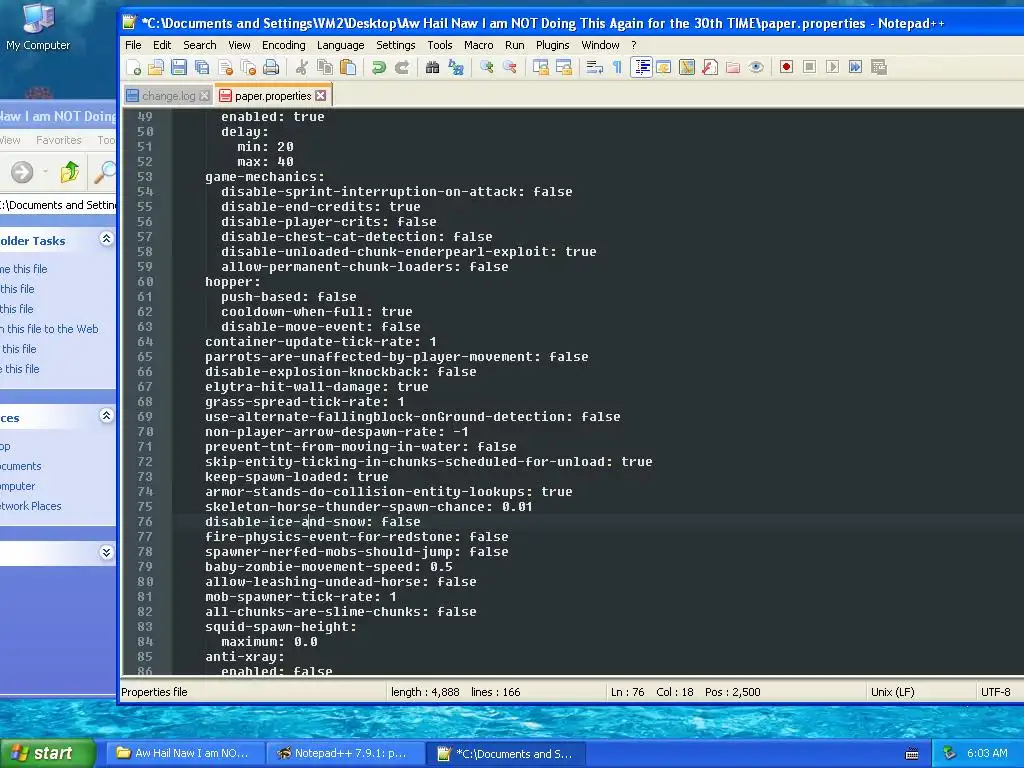The width and height of the screenshot is (1024, 768).
Task: Open the Replace dialog toolbar icon
Action: coord(456,67)
